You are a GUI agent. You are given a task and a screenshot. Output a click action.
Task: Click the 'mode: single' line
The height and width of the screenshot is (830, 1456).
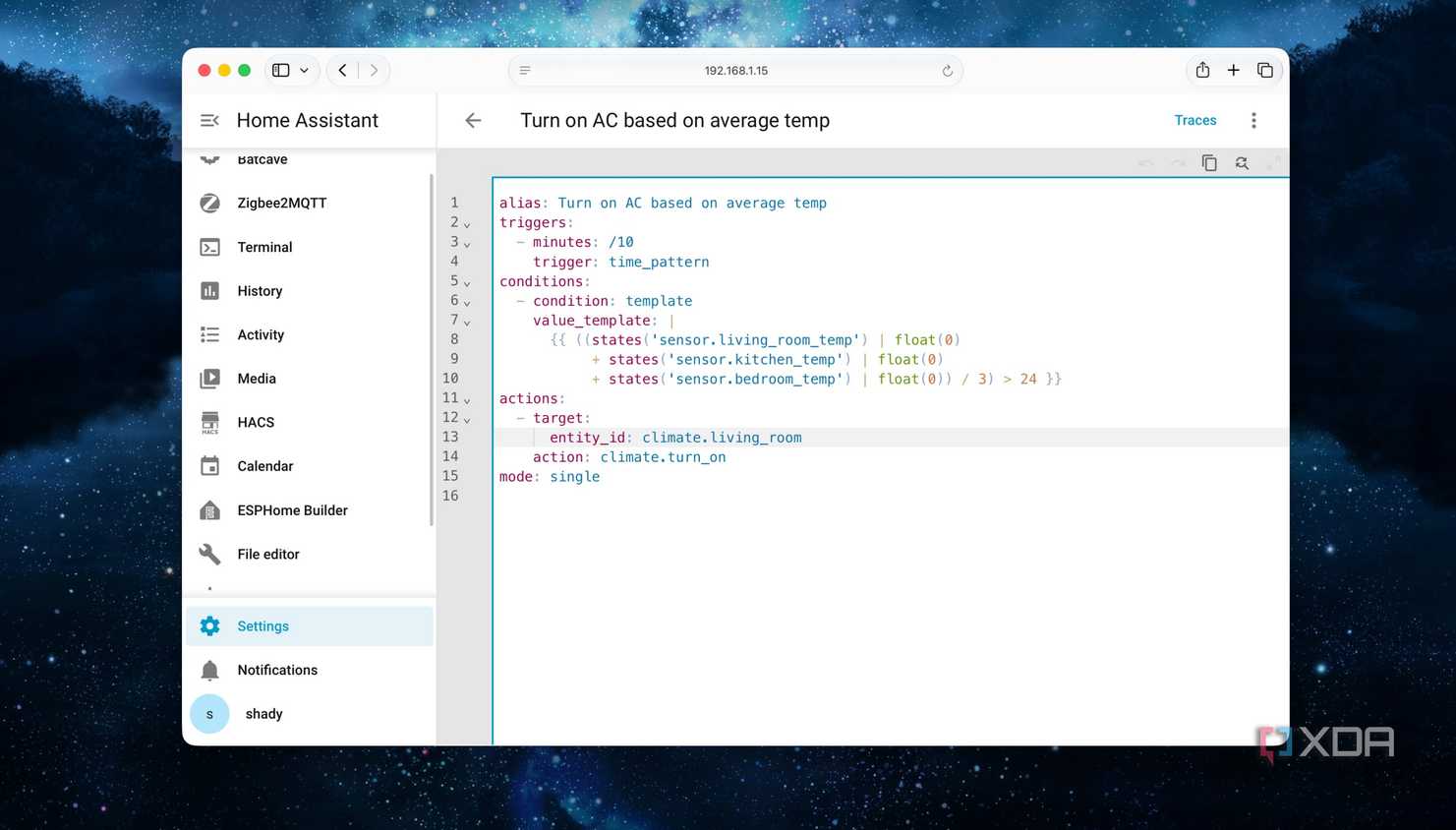[550, 477]
